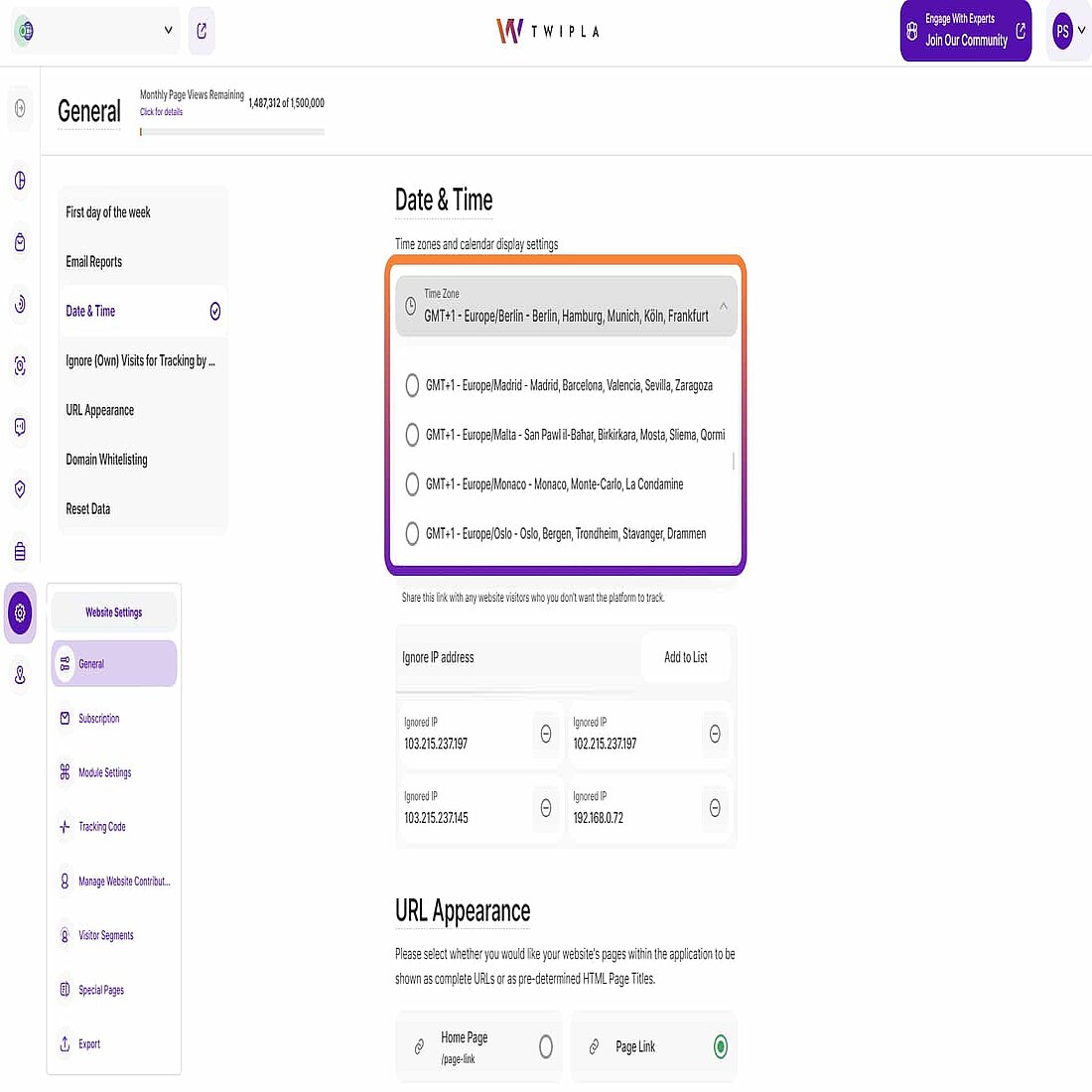
Task: Choose Home Page URL appearance radio button
Action: coord(545,1046)
